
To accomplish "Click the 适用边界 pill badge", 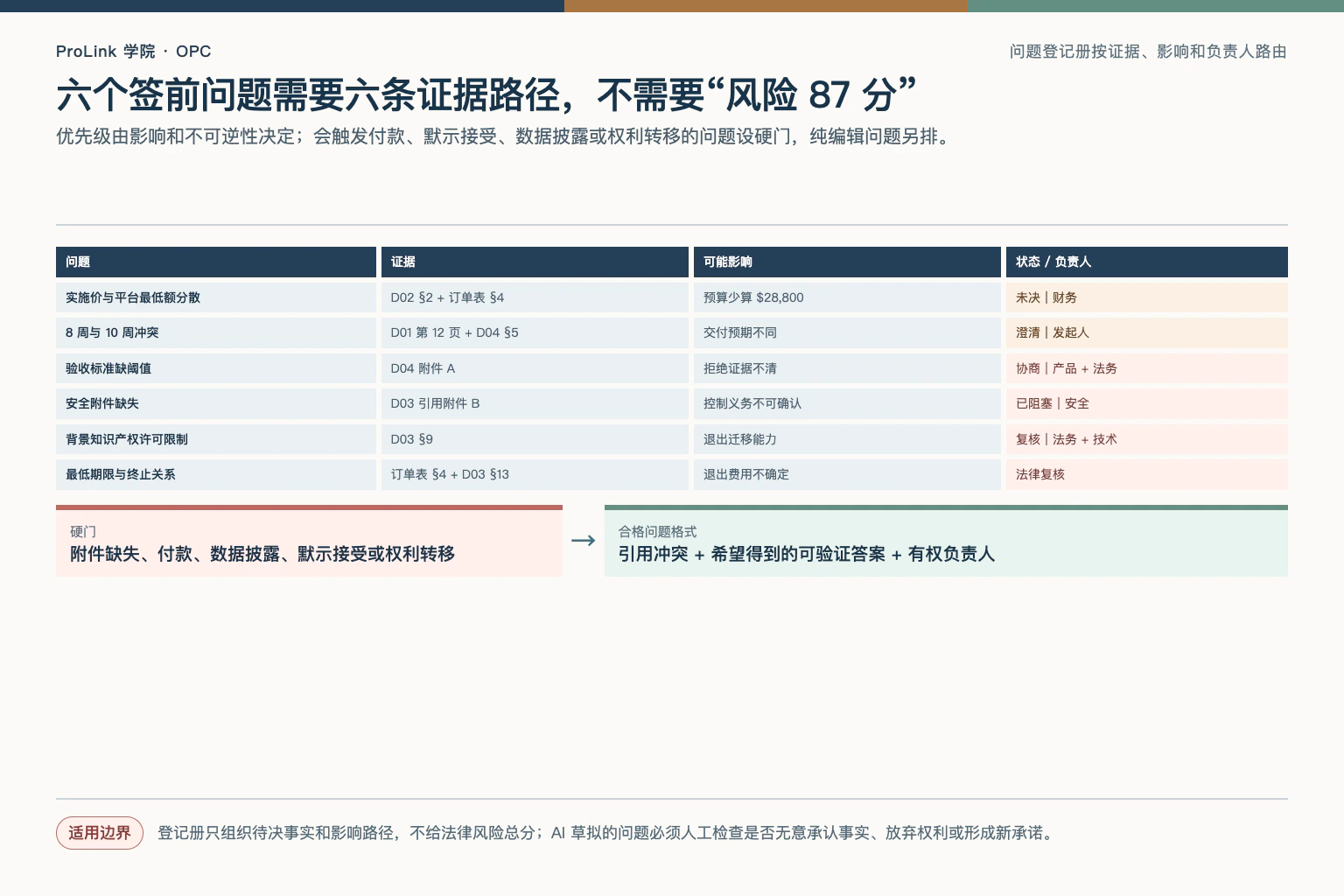I will pos(100,833).
